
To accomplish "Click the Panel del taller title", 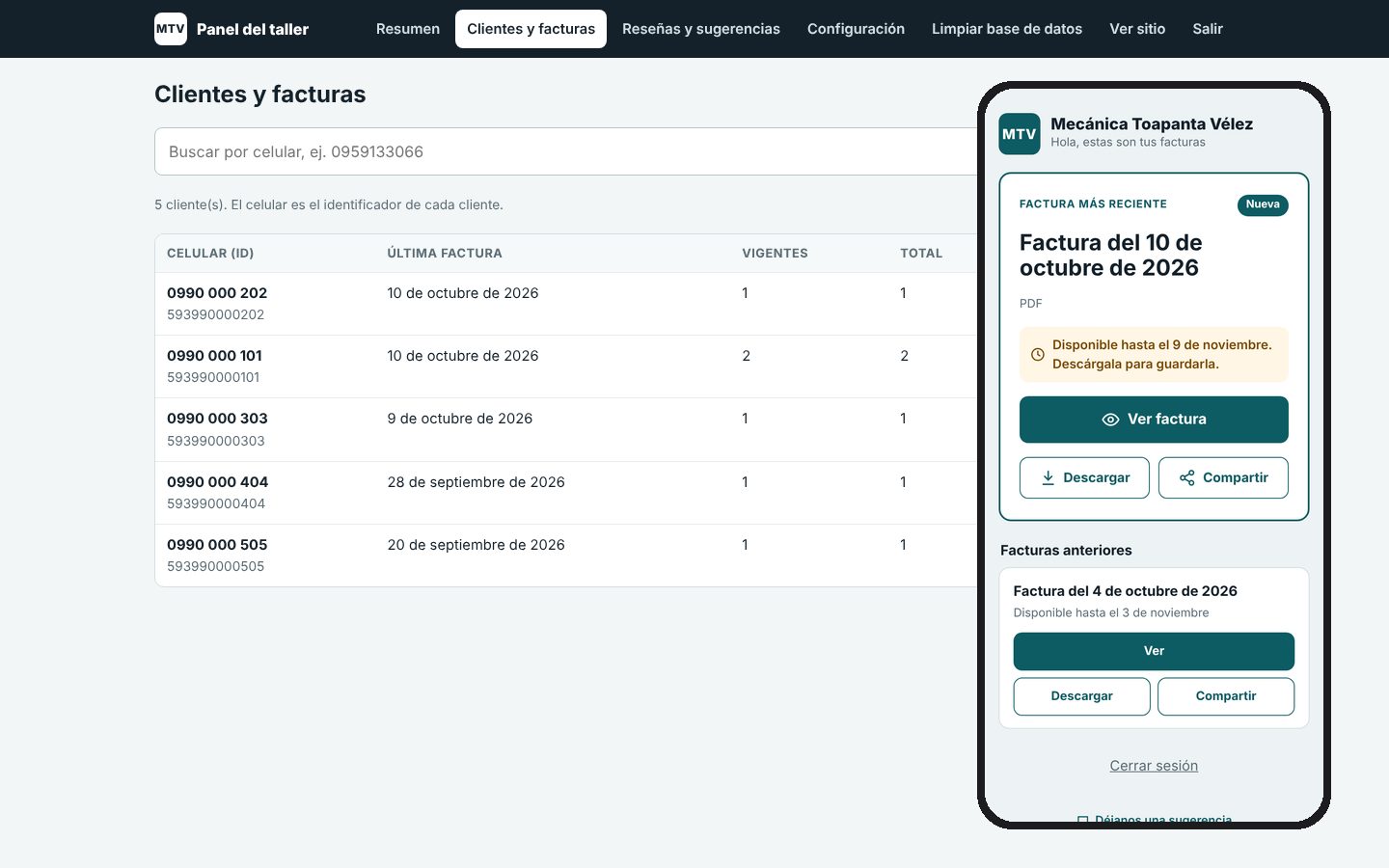I will click(253, 29).
